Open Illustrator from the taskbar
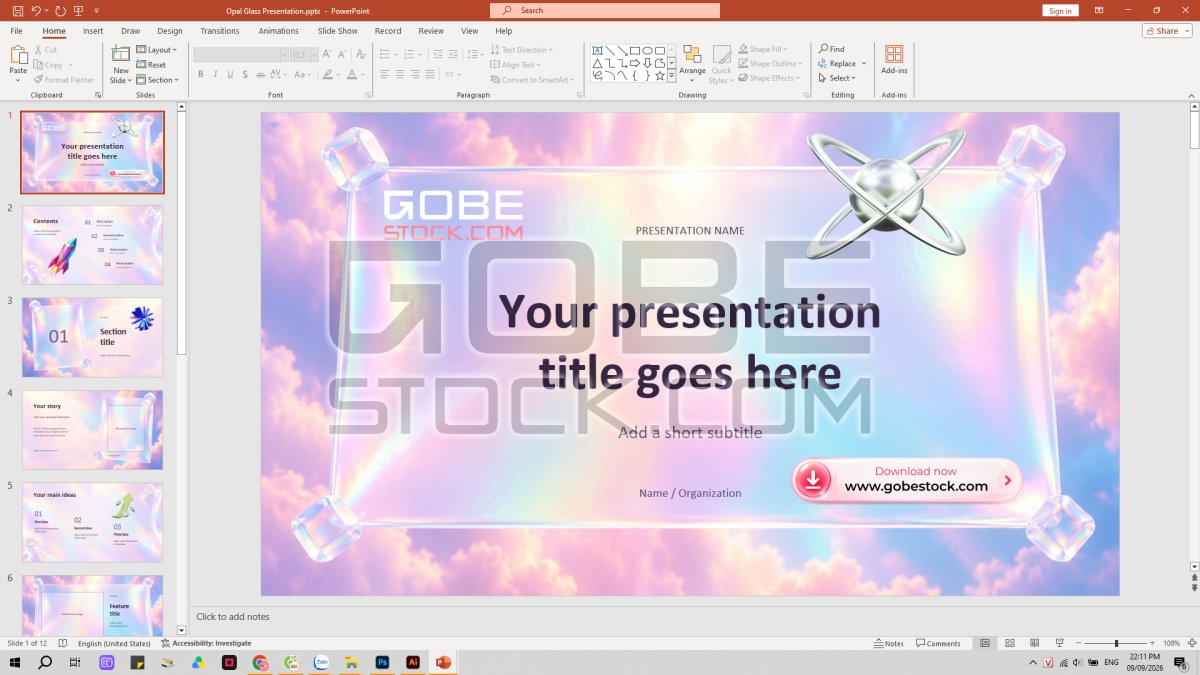Screen dimensions: 1200x675 tap(413, 662)
